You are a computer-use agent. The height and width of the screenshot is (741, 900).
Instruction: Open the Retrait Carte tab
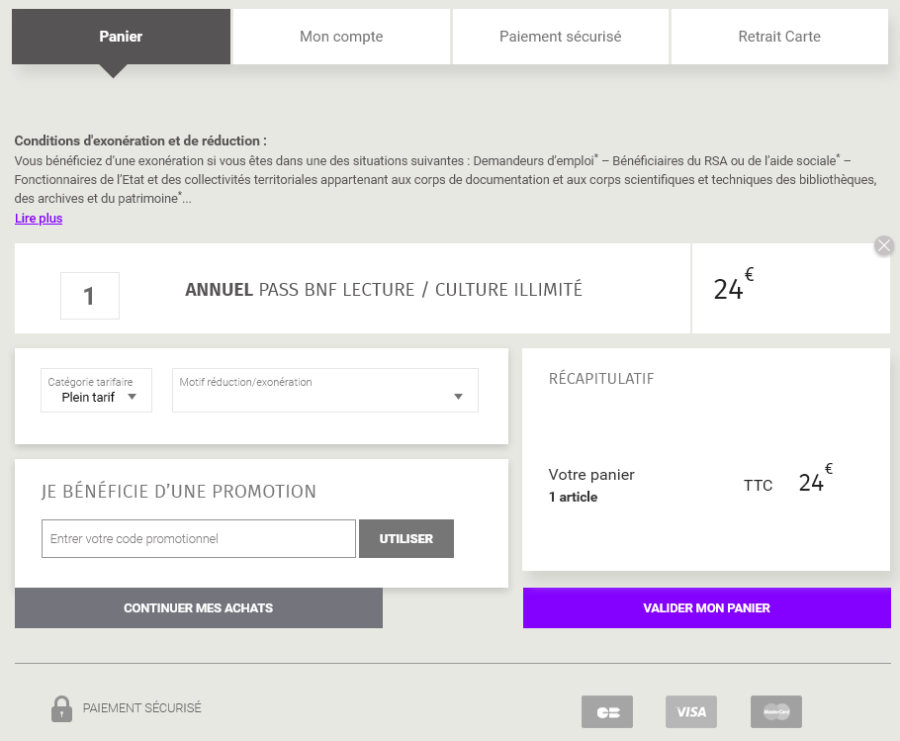coord(779,37)
